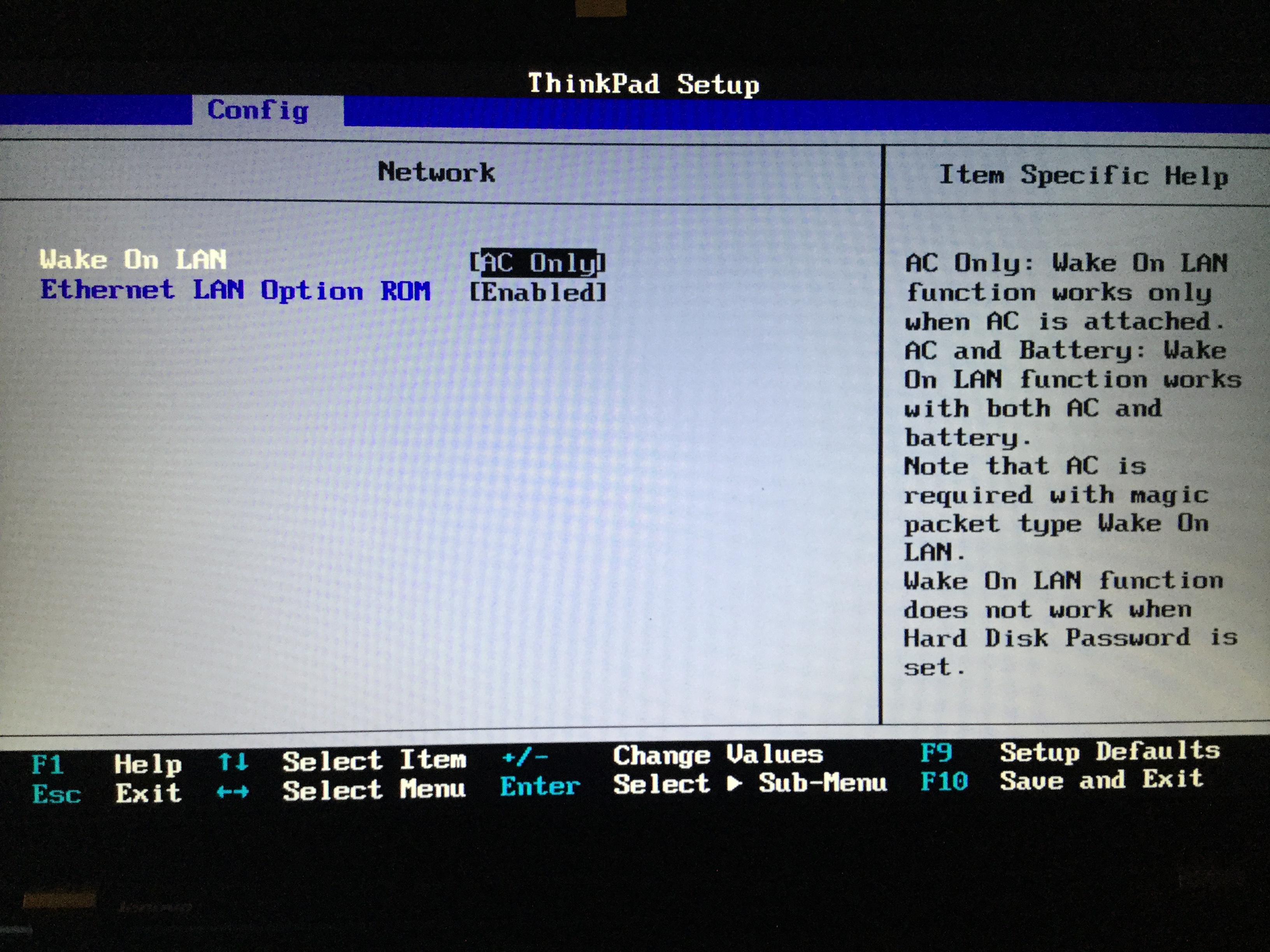1270x952 pixels.
Task: Select the Ethernet LAN Option ROM label
Action: pos(235,290)
